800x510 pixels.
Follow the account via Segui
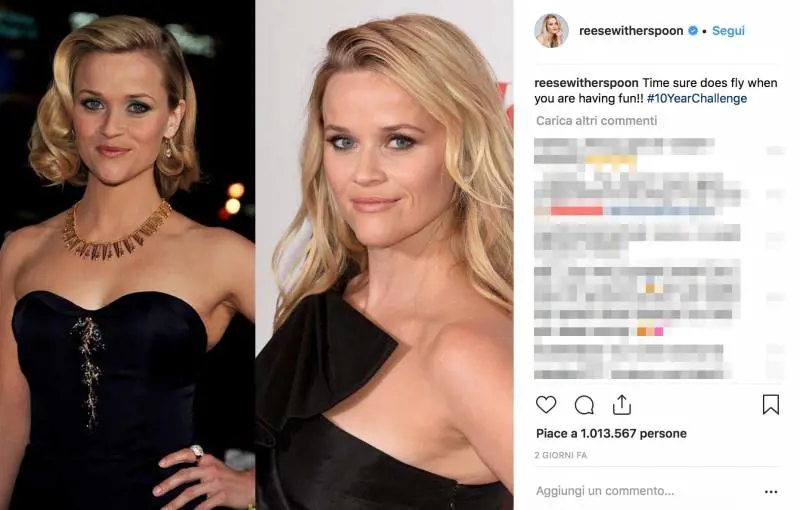[728, 31]
